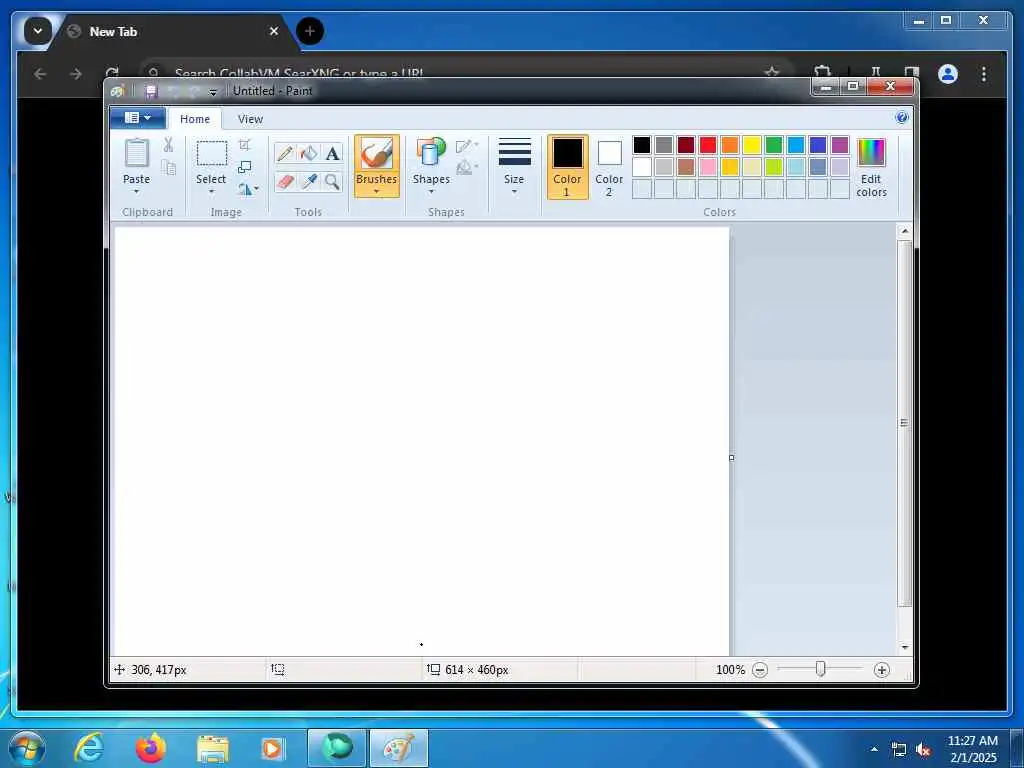Pick the orange color swatch

(730, 145)
